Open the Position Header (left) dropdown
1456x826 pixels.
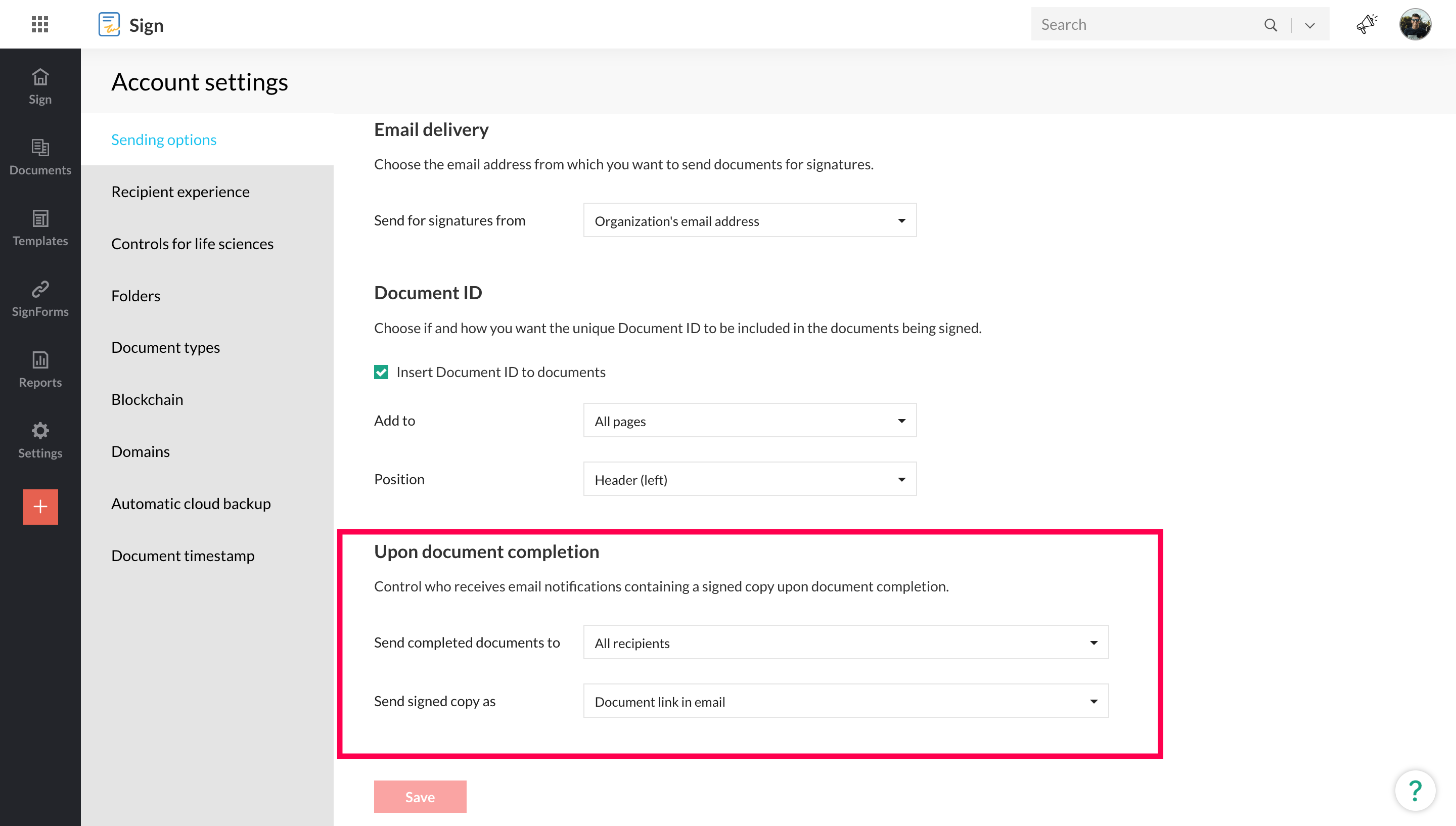pos(749,479)
